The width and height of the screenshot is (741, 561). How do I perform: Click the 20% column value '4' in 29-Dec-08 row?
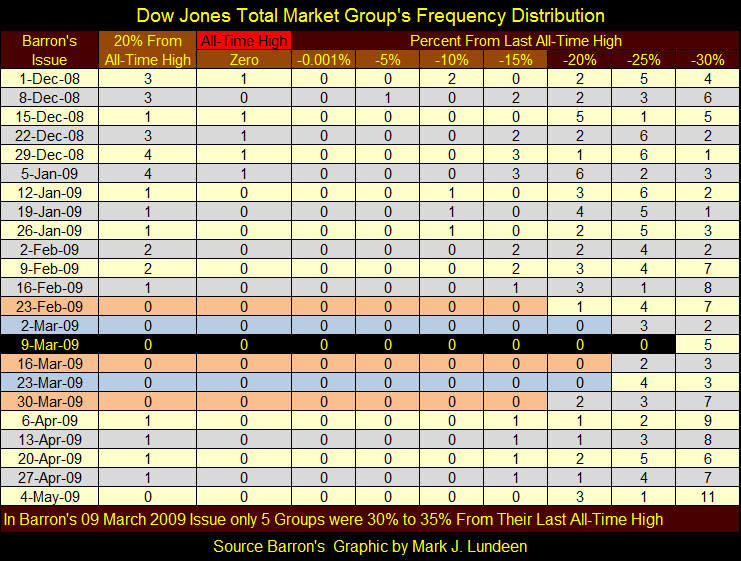[147, 155]
